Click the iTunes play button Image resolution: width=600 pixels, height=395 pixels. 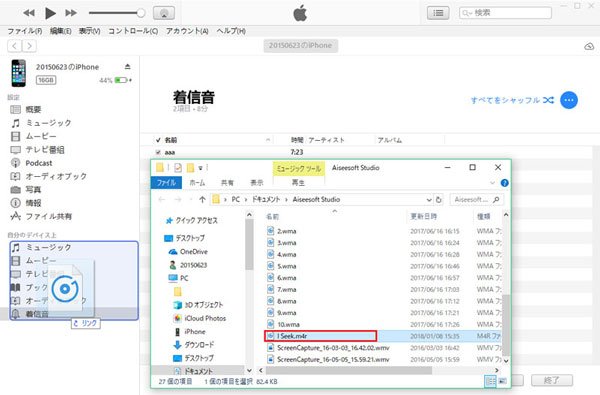[x=50, y=13]
